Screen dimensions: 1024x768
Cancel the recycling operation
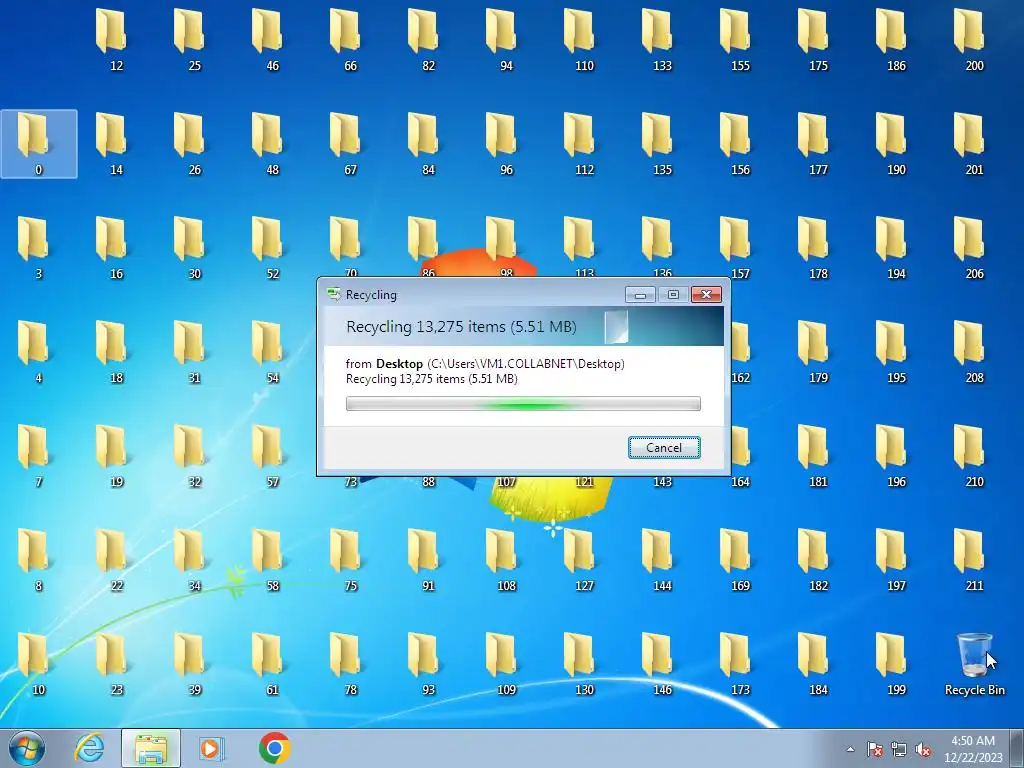click(x=664, y=447)
